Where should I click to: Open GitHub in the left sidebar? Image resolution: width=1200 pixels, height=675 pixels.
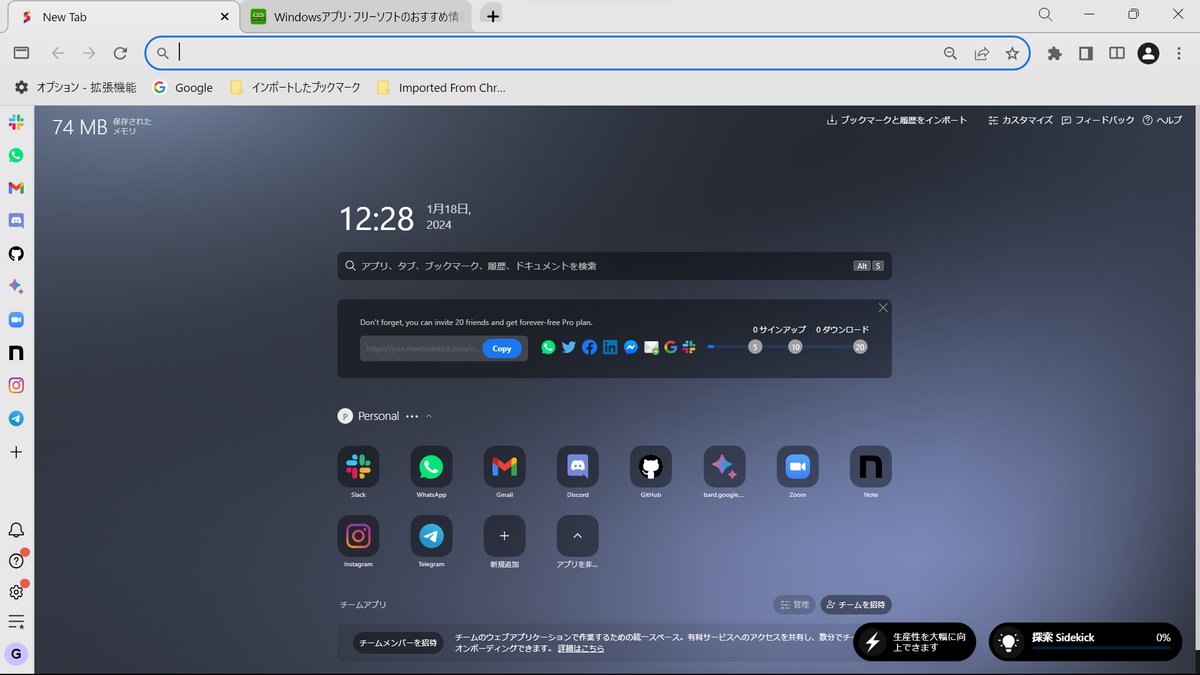16,254
